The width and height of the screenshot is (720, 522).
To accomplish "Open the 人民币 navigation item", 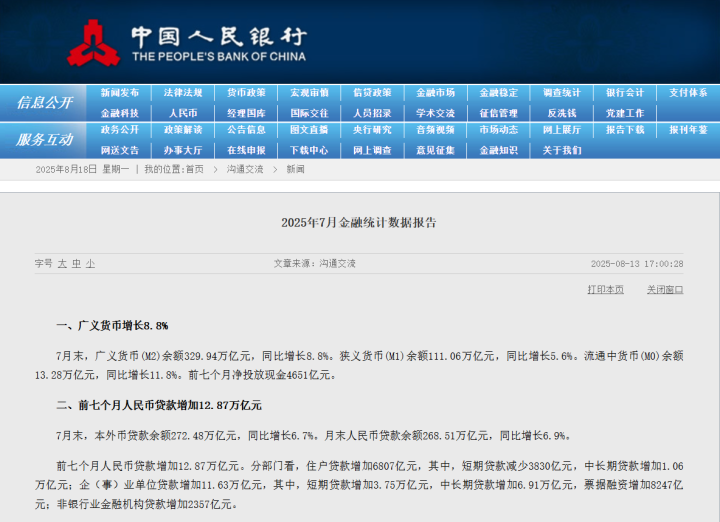I will 183,113.
